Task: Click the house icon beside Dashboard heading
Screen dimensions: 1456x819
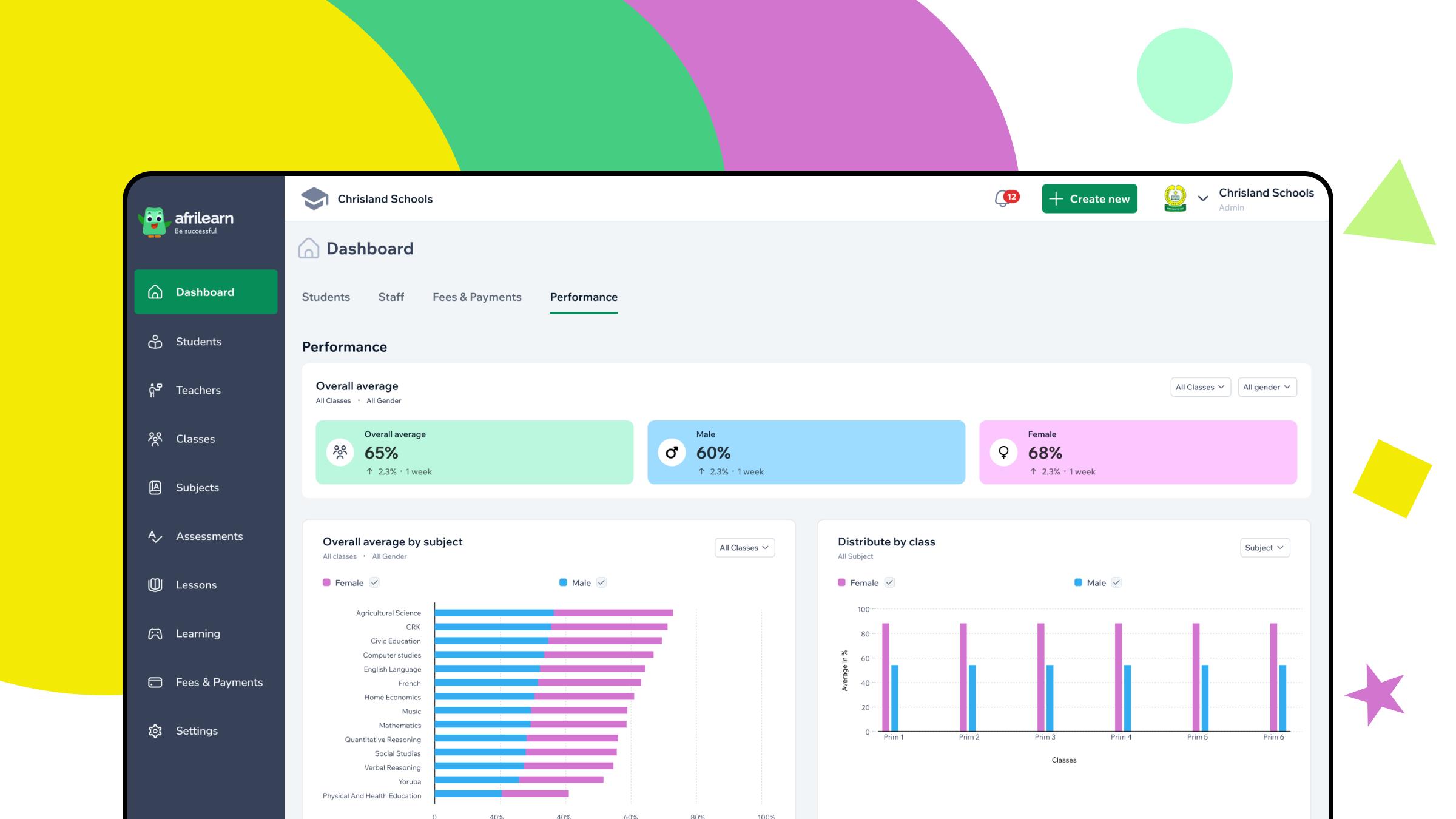Action: (309, 248)
